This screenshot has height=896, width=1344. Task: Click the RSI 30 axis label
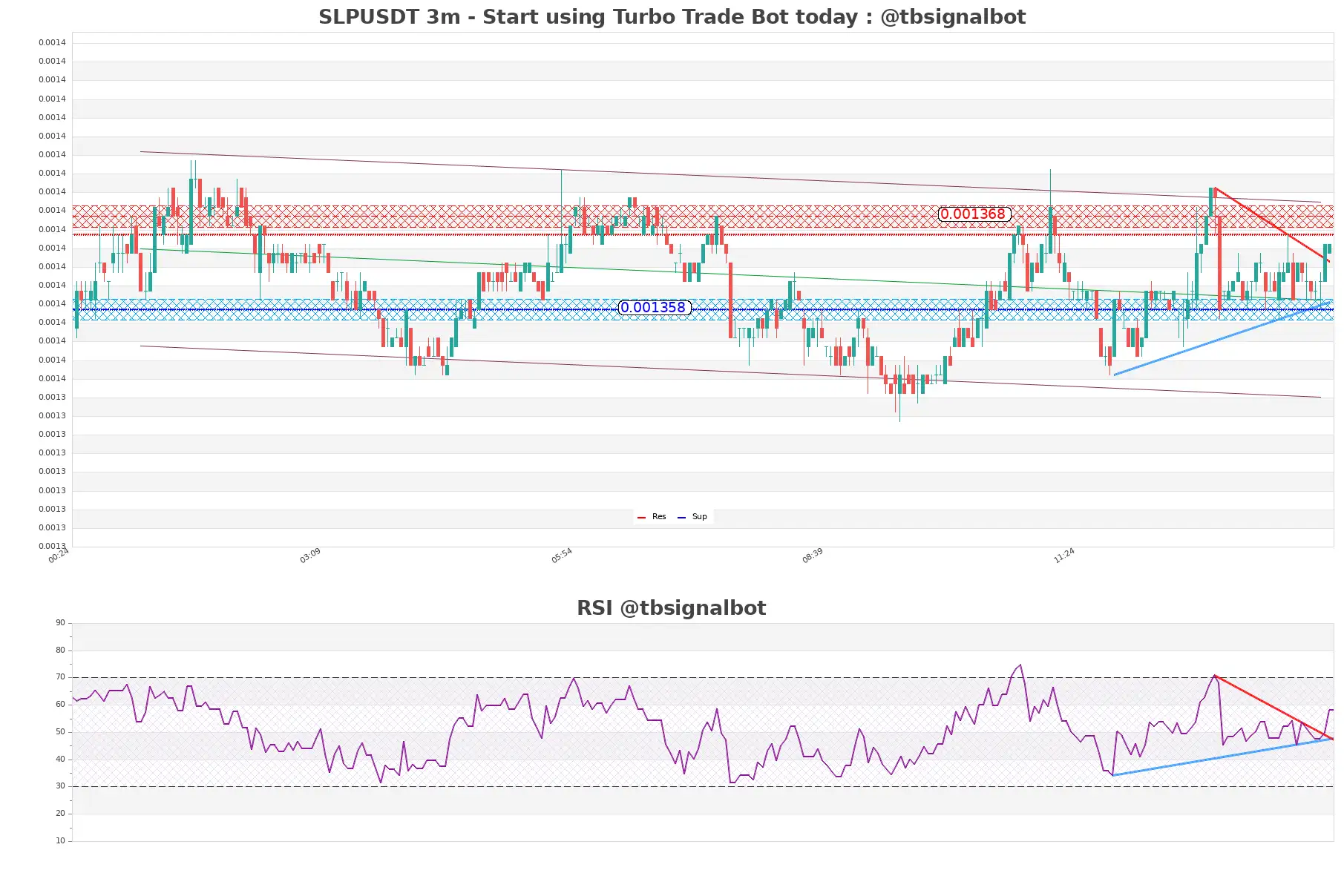pos(60,786)
